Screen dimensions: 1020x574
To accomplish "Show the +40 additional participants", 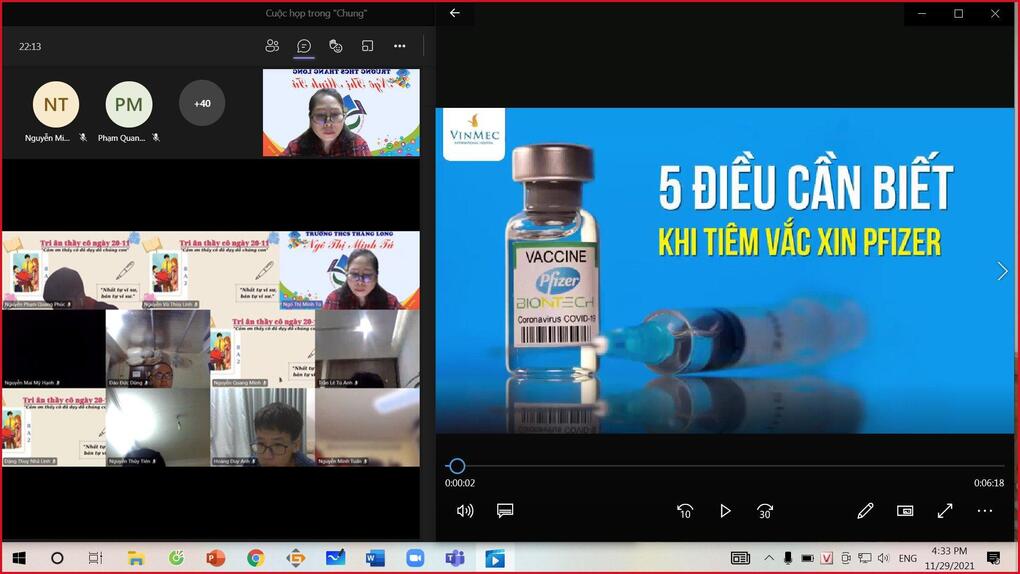I will [202, 103].
